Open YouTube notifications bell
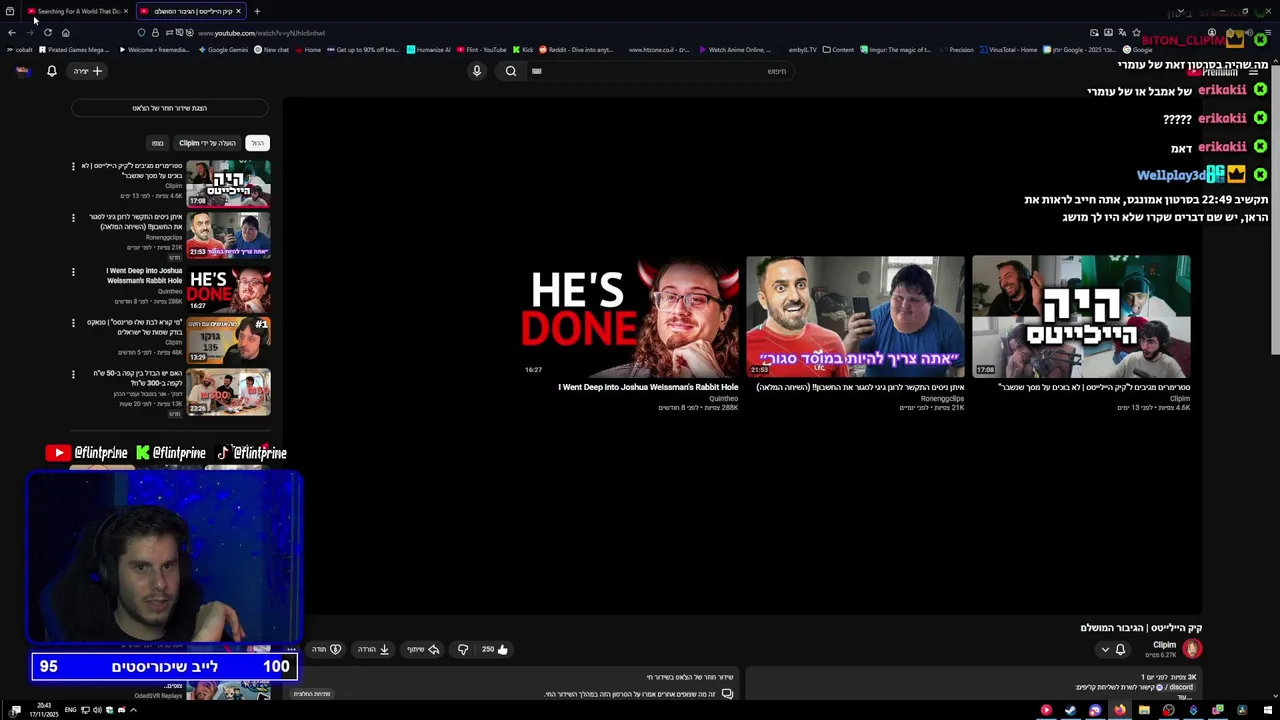1280x720 pixels. tap(52, 71)
